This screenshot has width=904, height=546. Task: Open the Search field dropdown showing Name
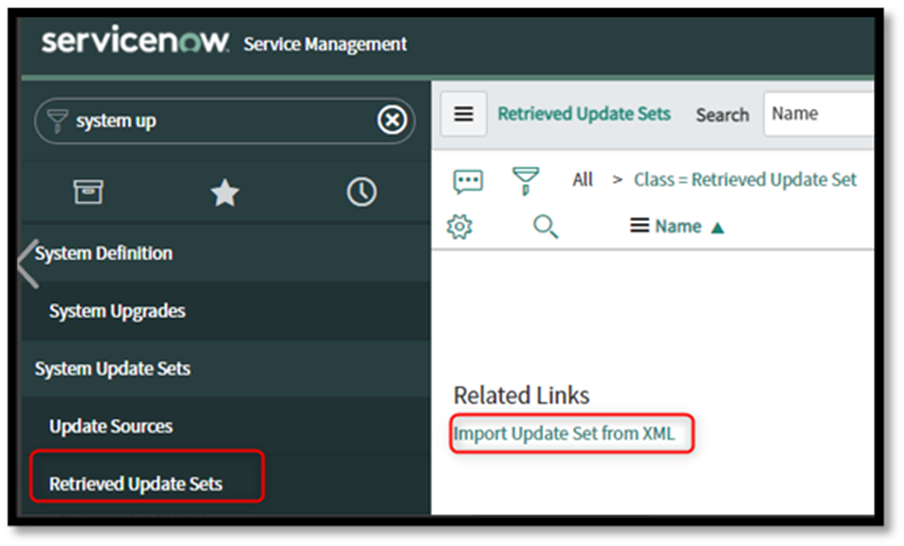[x=818, y=114]
